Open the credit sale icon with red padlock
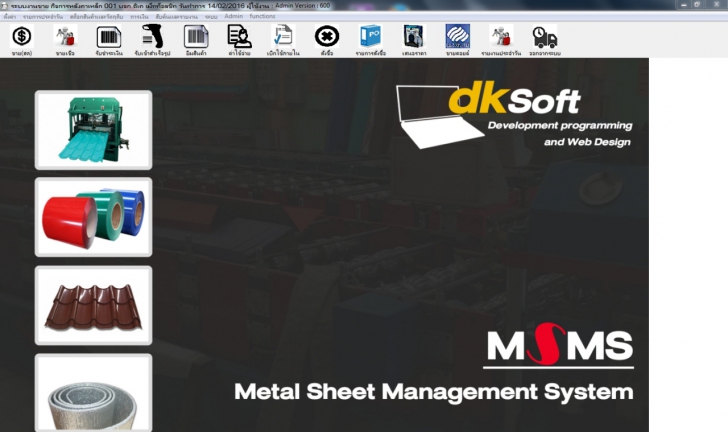Image resolution: width=728 pixels, height=432 pixels. click(65, 36)
